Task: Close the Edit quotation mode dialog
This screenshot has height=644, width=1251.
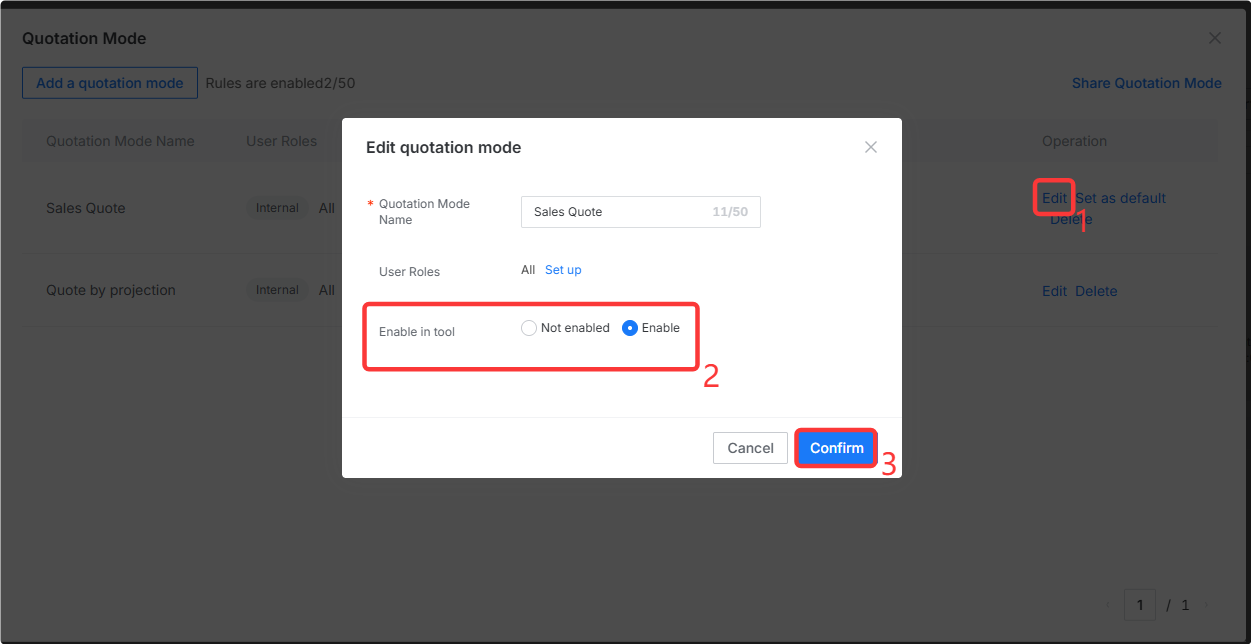Action: click(870, 147)
